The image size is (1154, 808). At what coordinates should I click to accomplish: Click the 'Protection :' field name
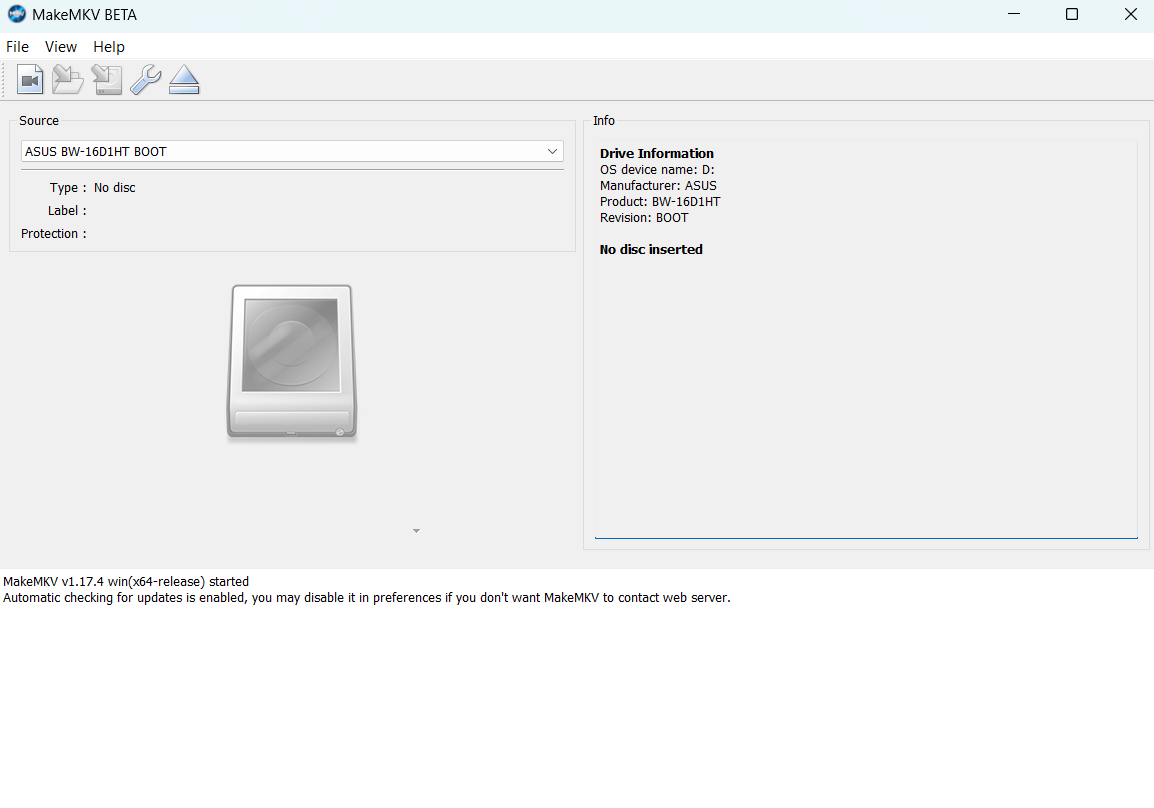coord(54,233)
